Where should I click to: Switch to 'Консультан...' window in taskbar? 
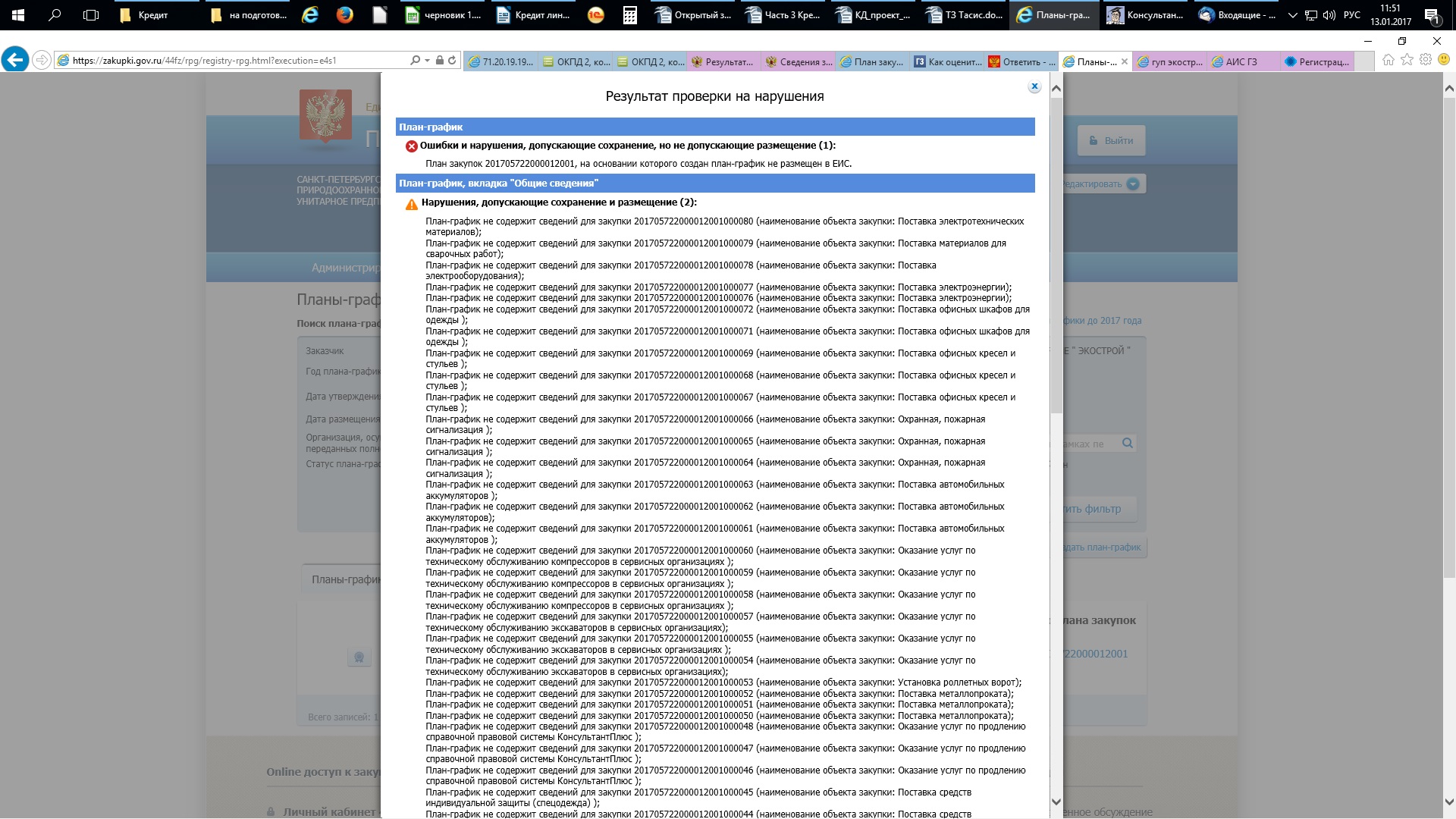coord(1145,15)
